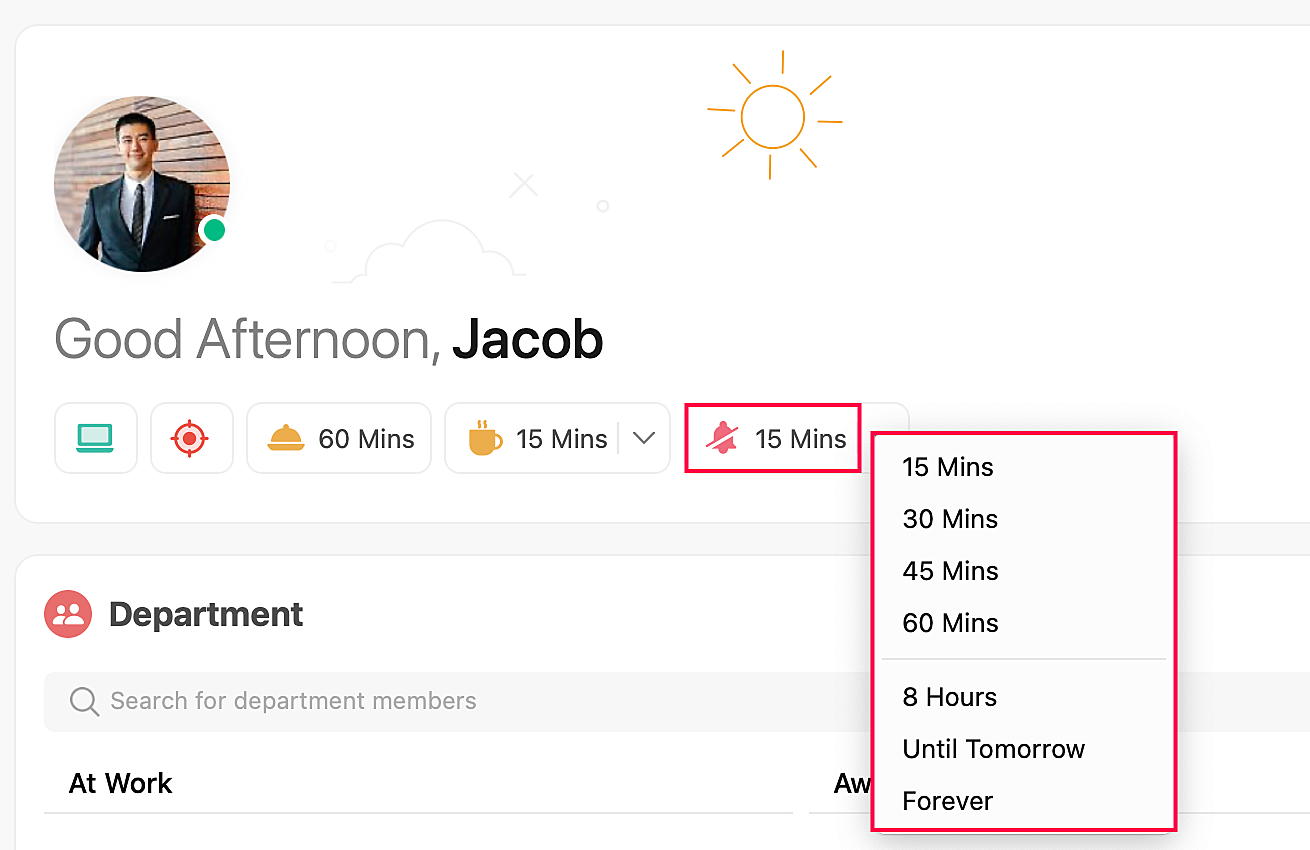Switch to the At Work tab
Viewport: 1310px width, 850px height.
tap(120, 783)
